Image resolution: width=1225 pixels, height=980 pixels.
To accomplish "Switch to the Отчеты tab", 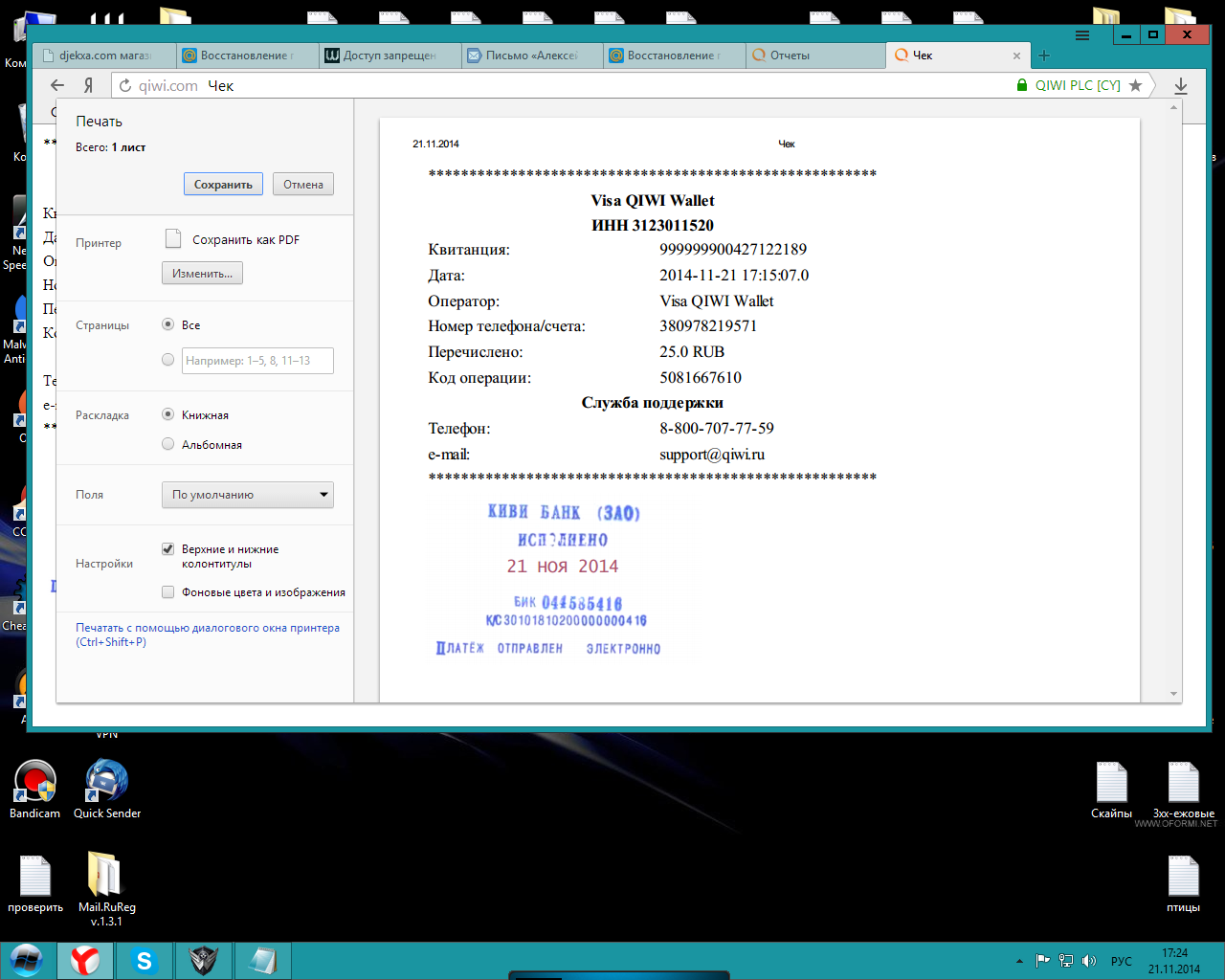I will point(816,56).
